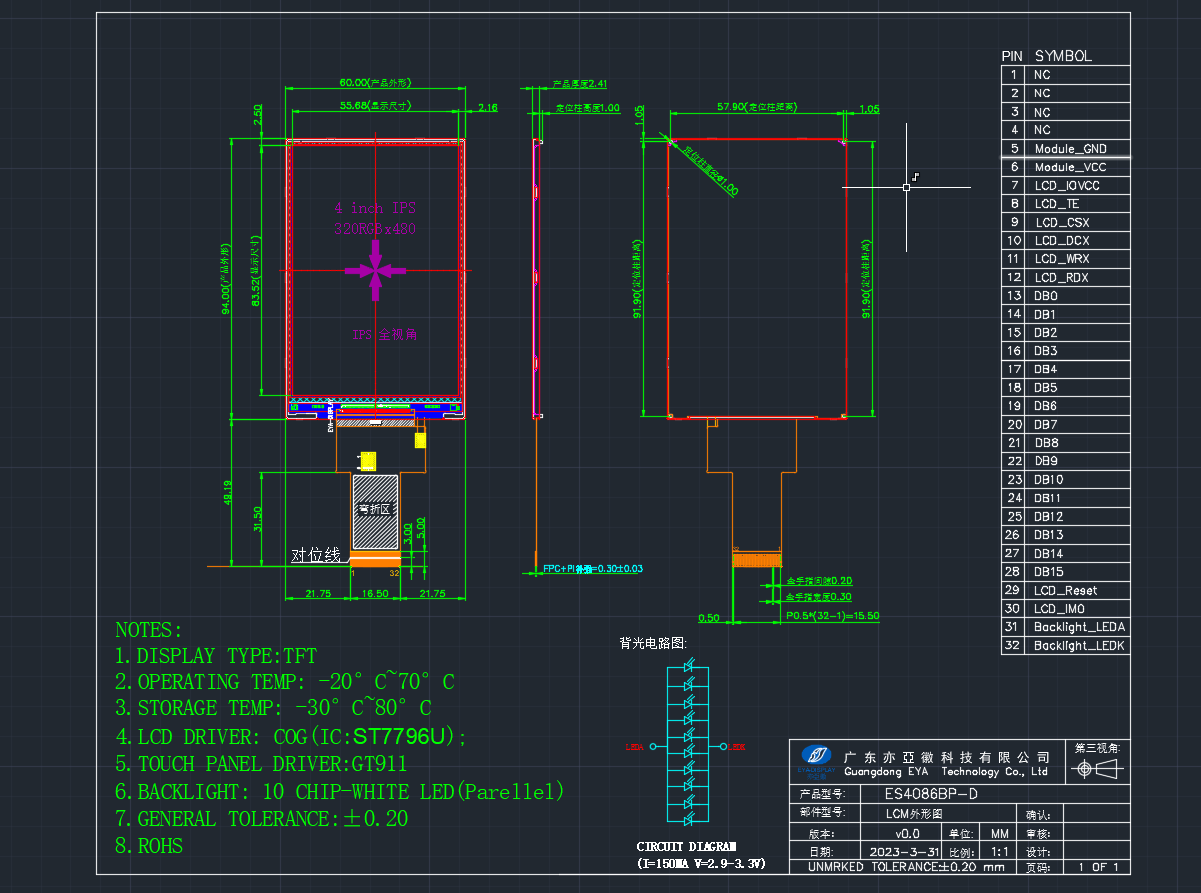Image resolution: width=1201 pixels, height=893 pixels.
Task: Click the LEDA terminal circle in circuit diagram
Action: 653,746
